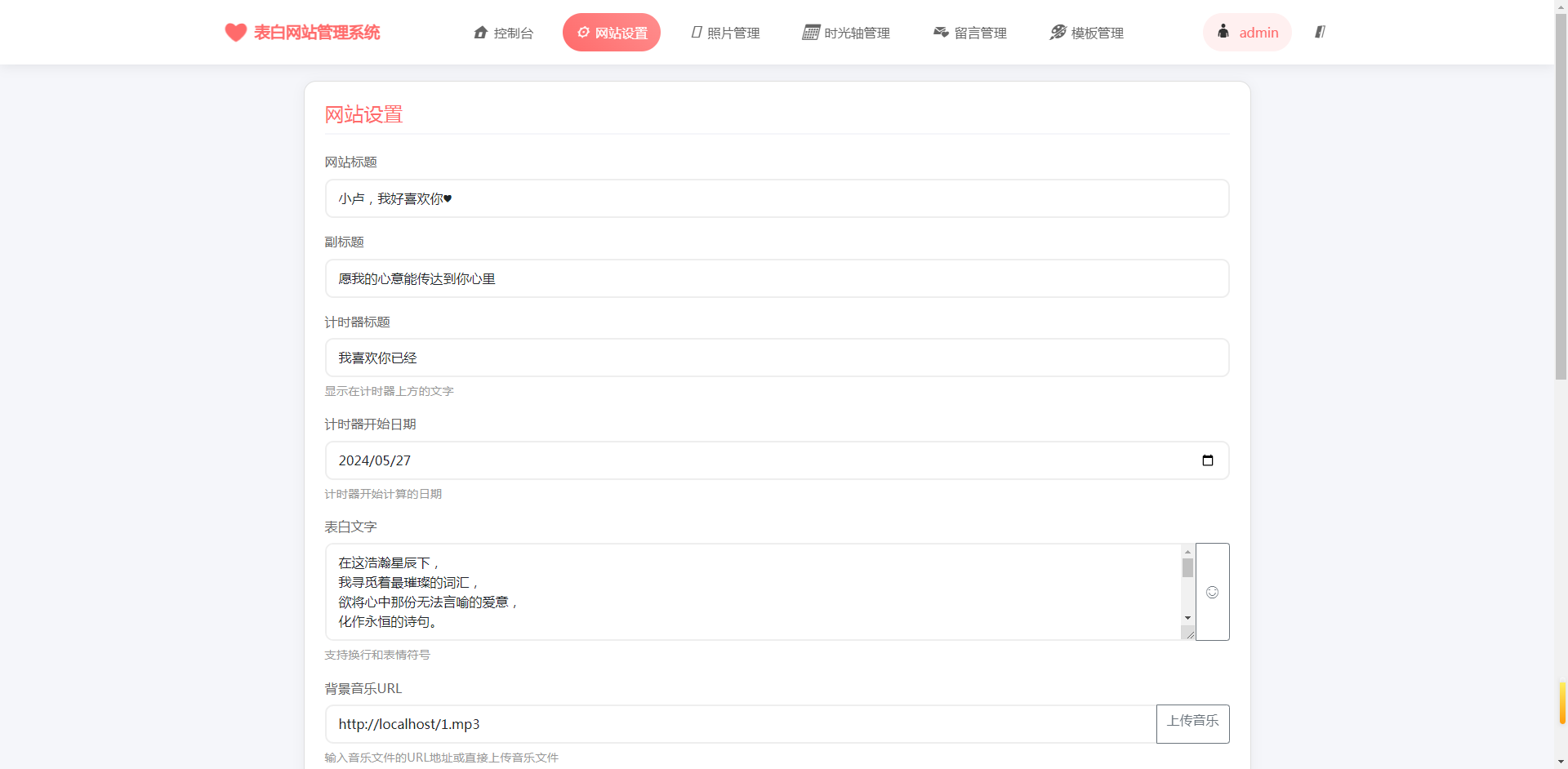The width and height of the screenshot is (1568, 769).
Task: Click the 留言管理 chat icon
Action: pyautogui.click(x=941, y=33)
